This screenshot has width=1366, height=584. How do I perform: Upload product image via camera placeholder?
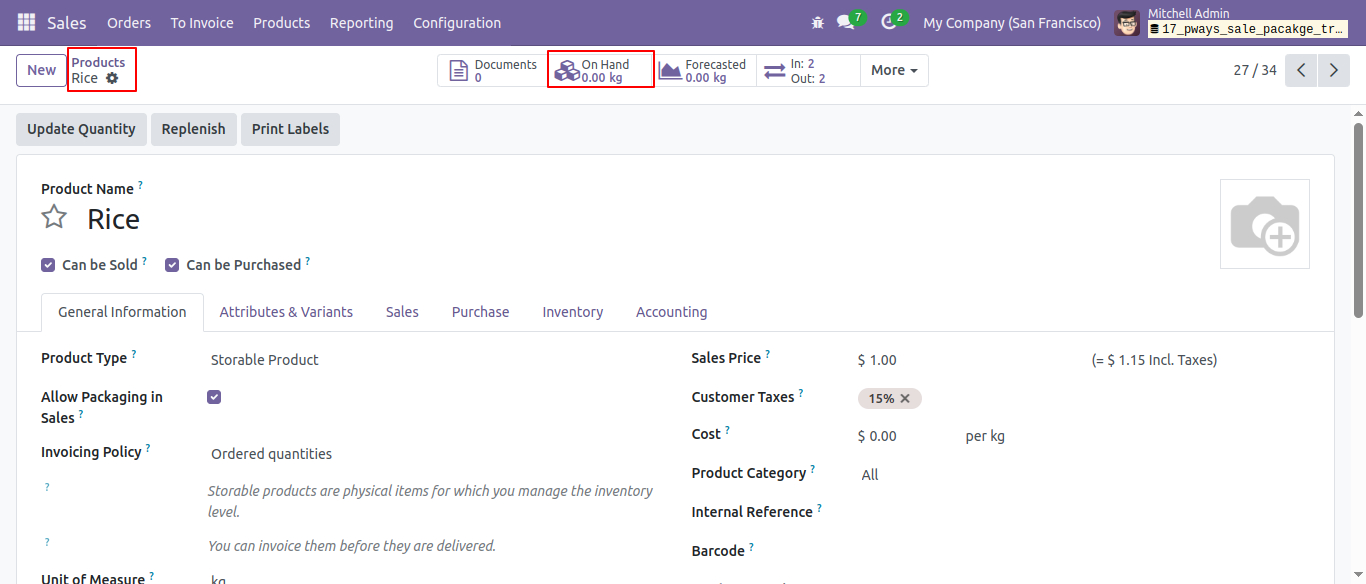[1264, 224]
